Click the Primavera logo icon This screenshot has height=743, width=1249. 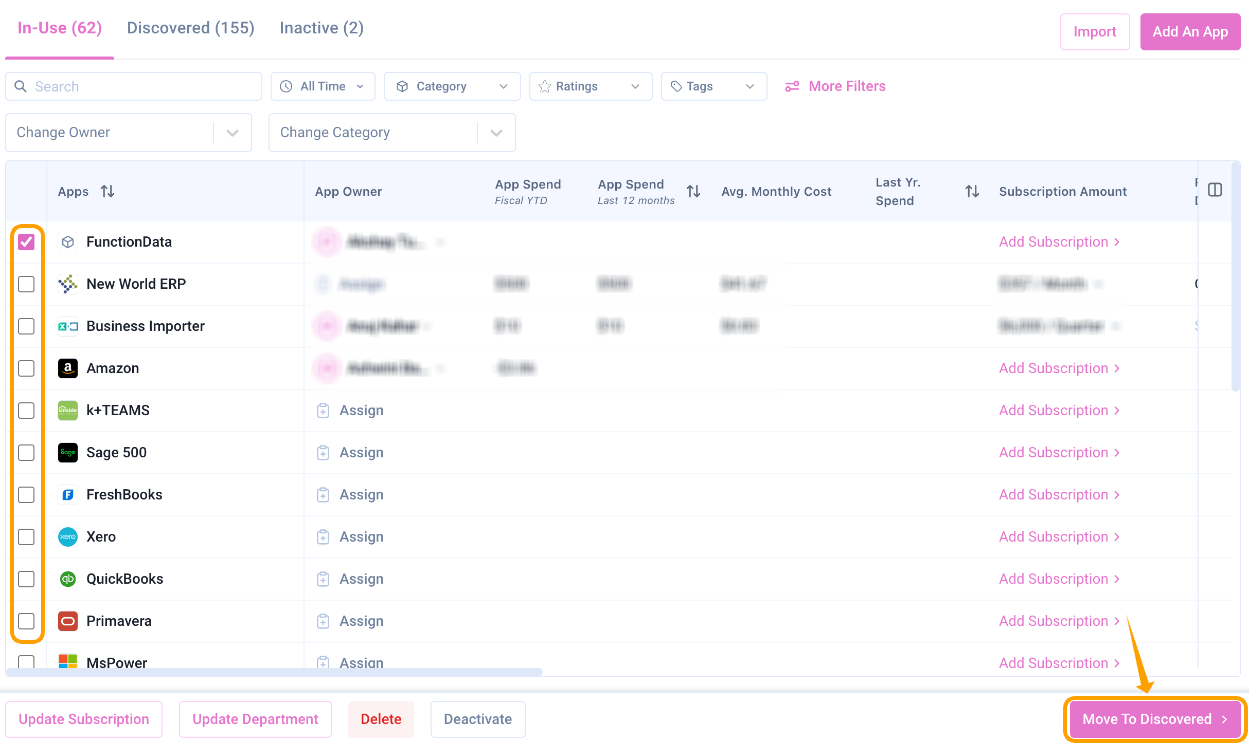tap(68, 620)
